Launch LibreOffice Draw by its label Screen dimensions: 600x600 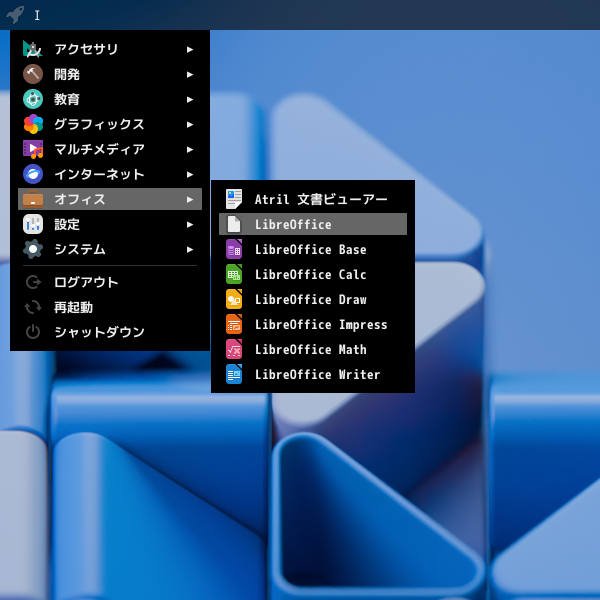(311, 299)
